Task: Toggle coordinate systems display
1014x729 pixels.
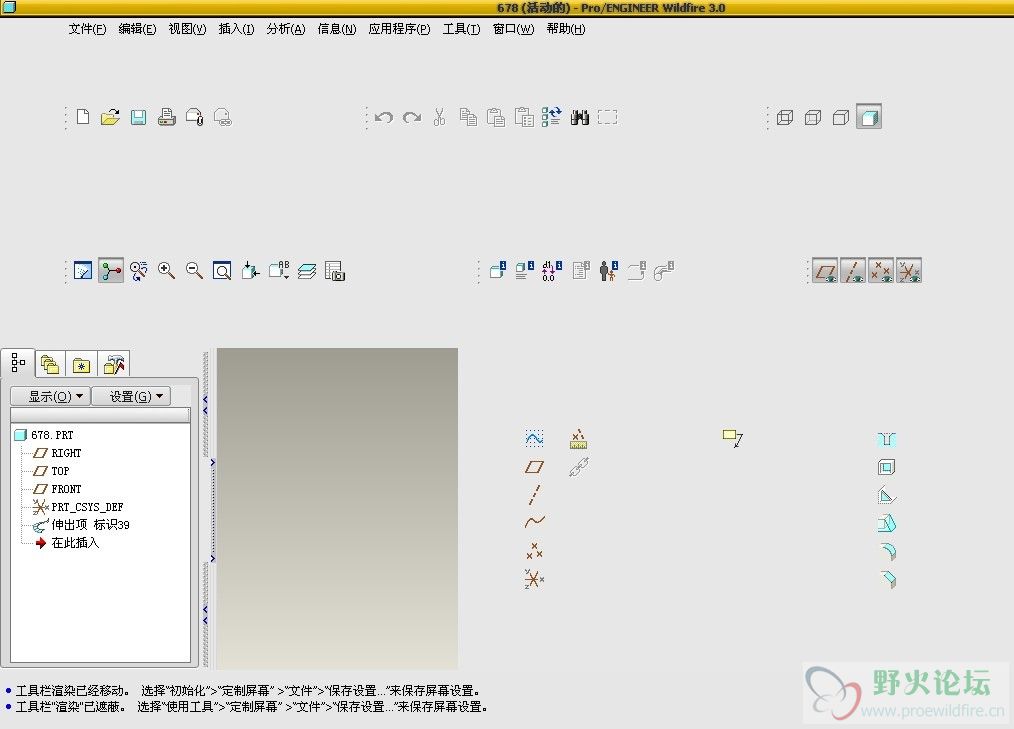Action: (x=909, y=270)
